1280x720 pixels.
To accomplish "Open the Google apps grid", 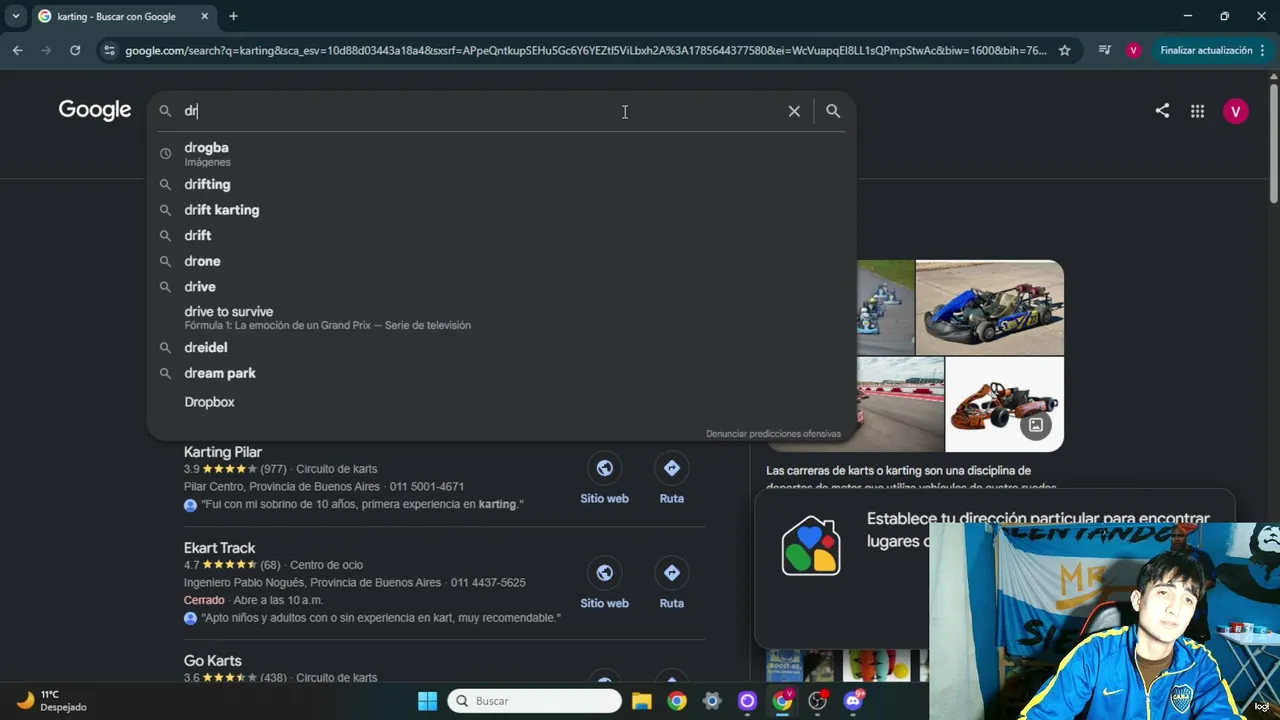I will point(1197,112).
